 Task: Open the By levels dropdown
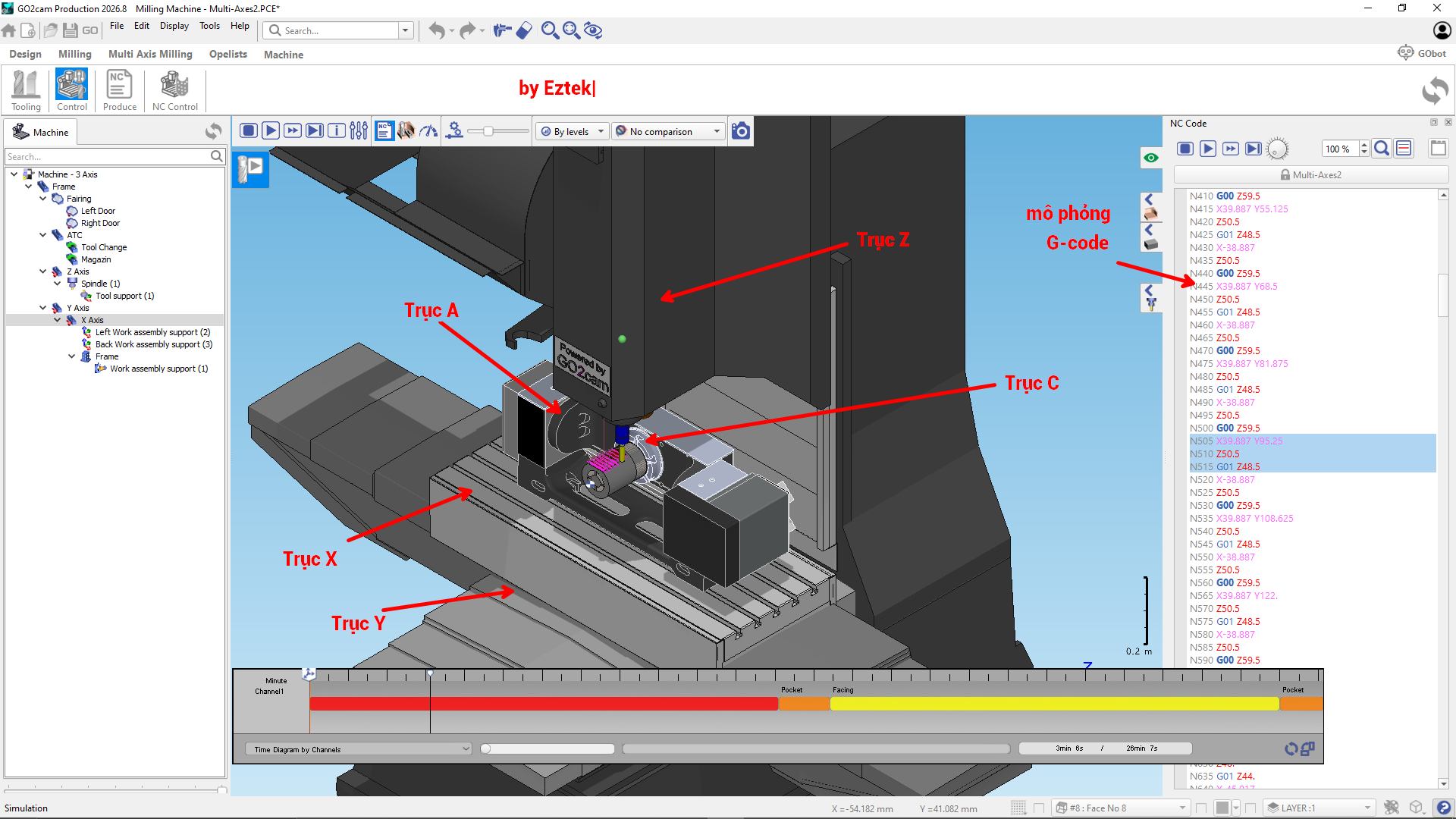tap(573, 131)
